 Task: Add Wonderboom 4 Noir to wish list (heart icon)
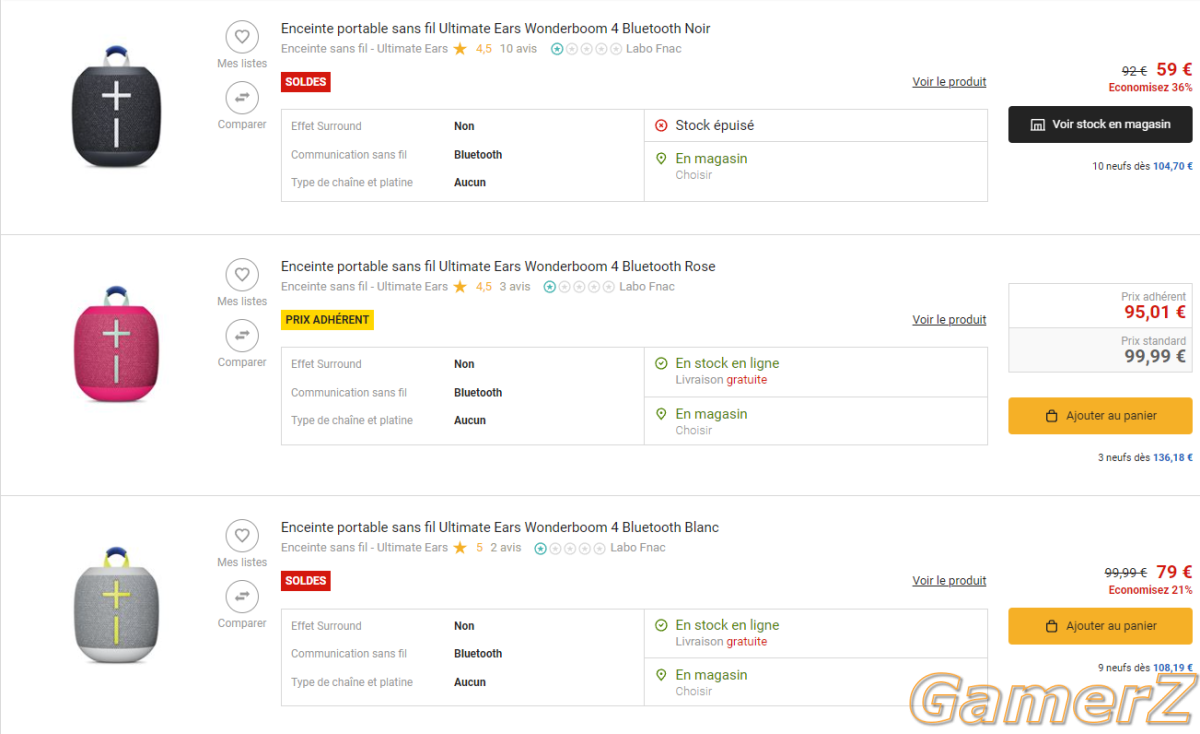[x=241, y=38]
